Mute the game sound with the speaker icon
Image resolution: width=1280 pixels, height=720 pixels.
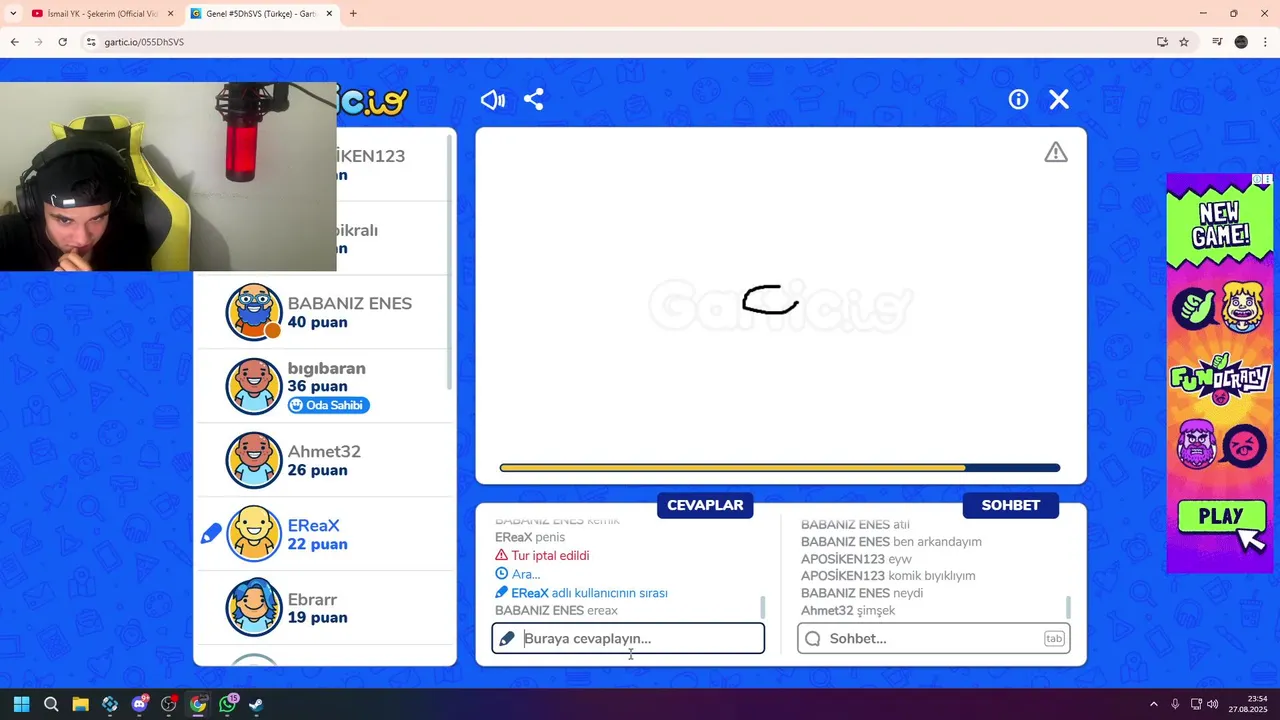click(492, 99)
